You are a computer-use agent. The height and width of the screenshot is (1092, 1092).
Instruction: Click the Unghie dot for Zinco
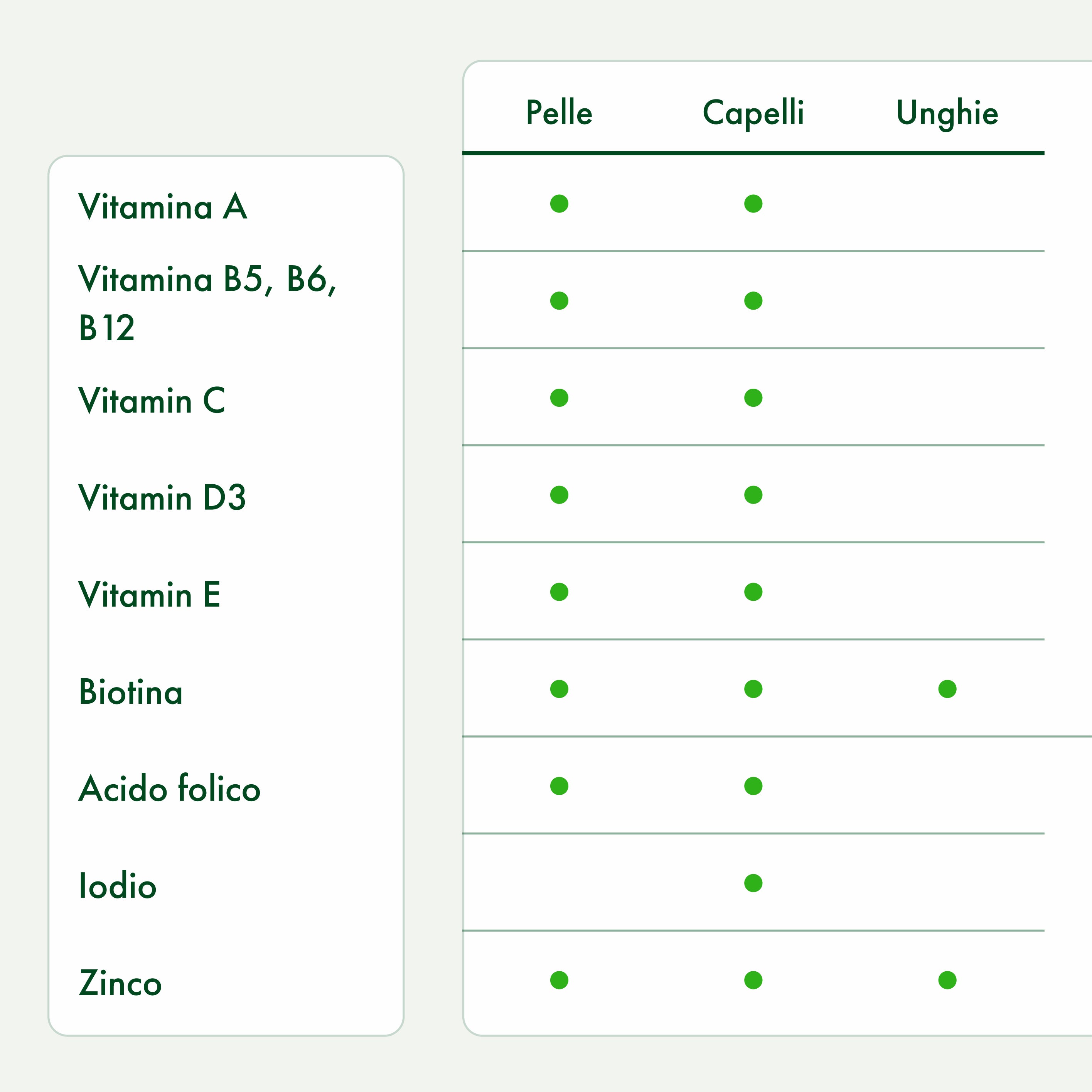pos(947,980)
